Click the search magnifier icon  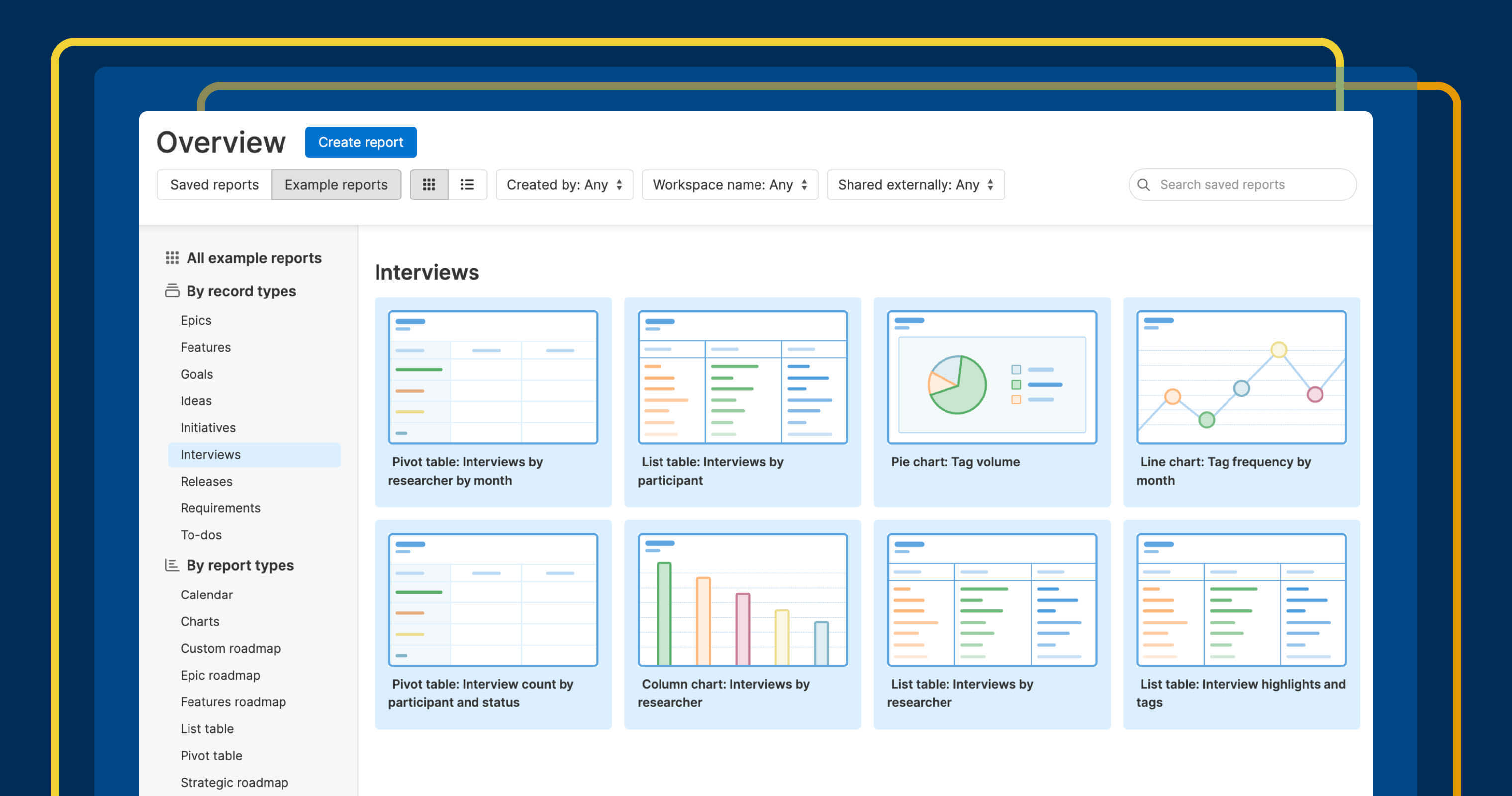coord(1143,185)
